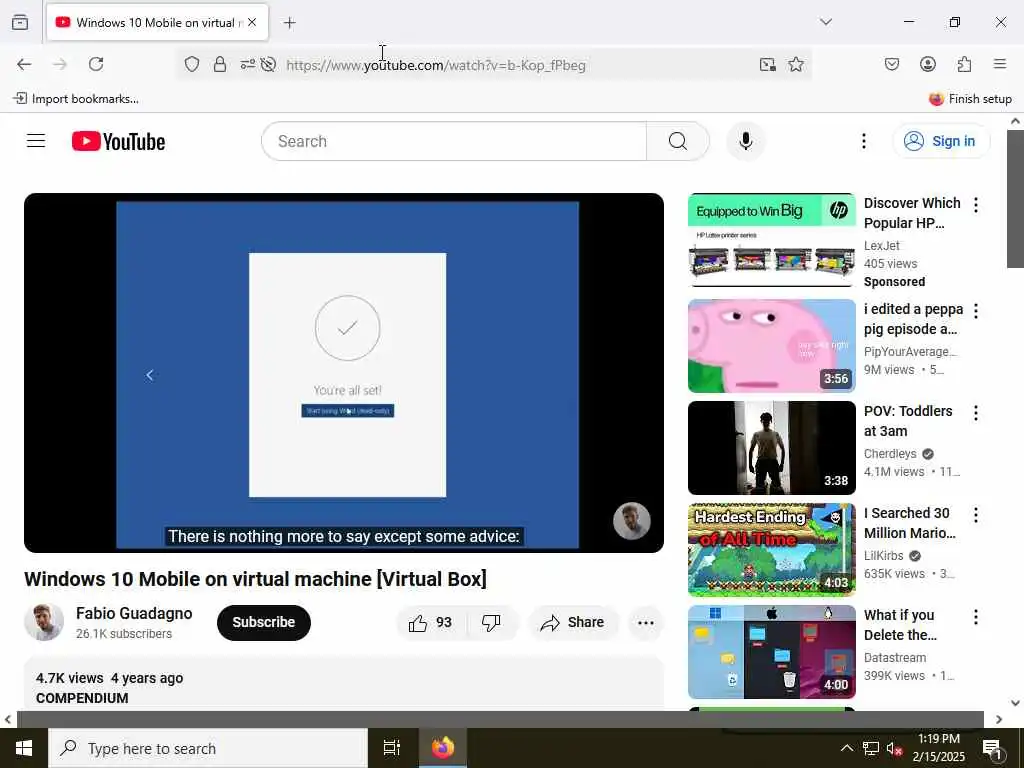The image size is (1024, 768).
Task: Open the notification center icon
Action: click(x=992, y=749)
